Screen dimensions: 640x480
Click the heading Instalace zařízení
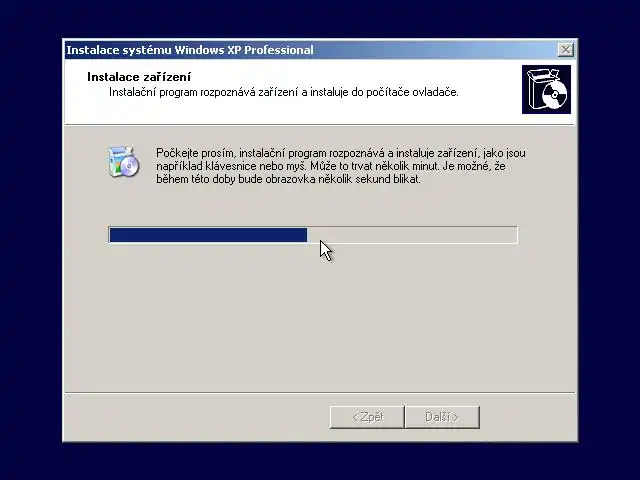click(139, 77)
